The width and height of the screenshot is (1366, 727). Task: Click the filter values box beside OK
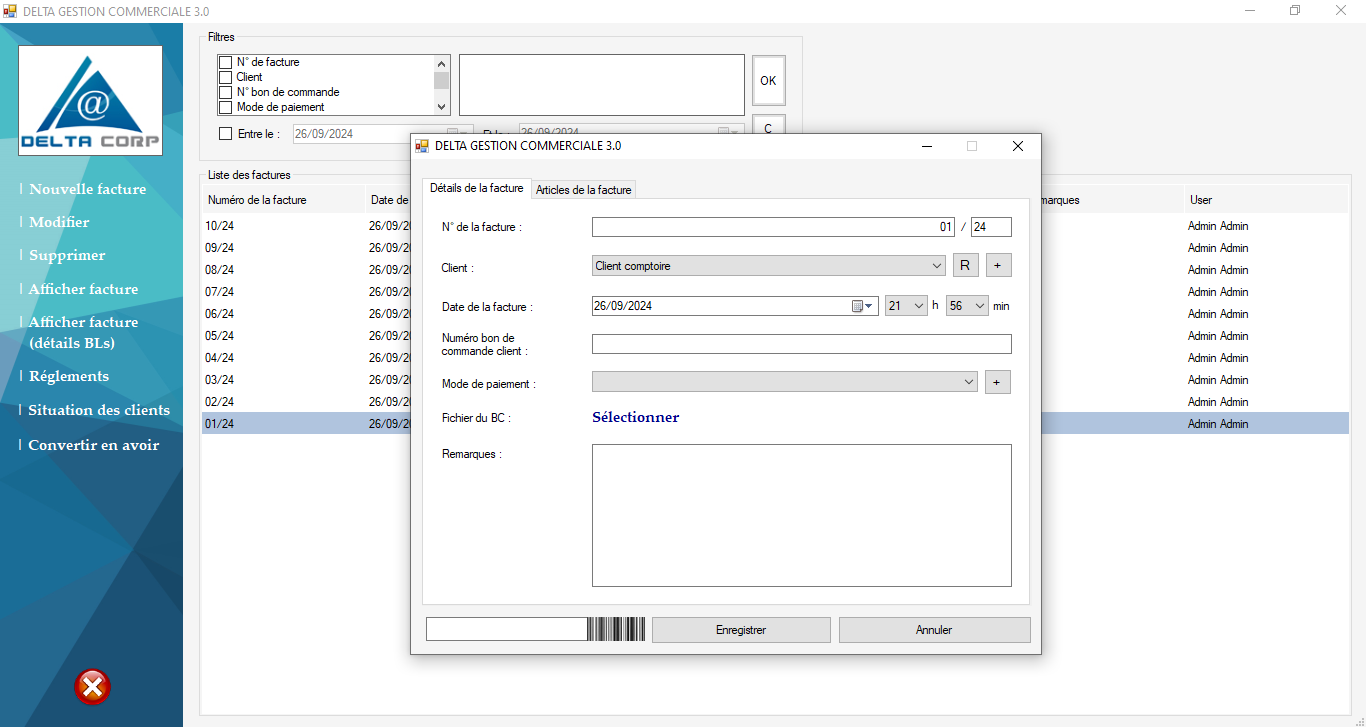point(602,85)
